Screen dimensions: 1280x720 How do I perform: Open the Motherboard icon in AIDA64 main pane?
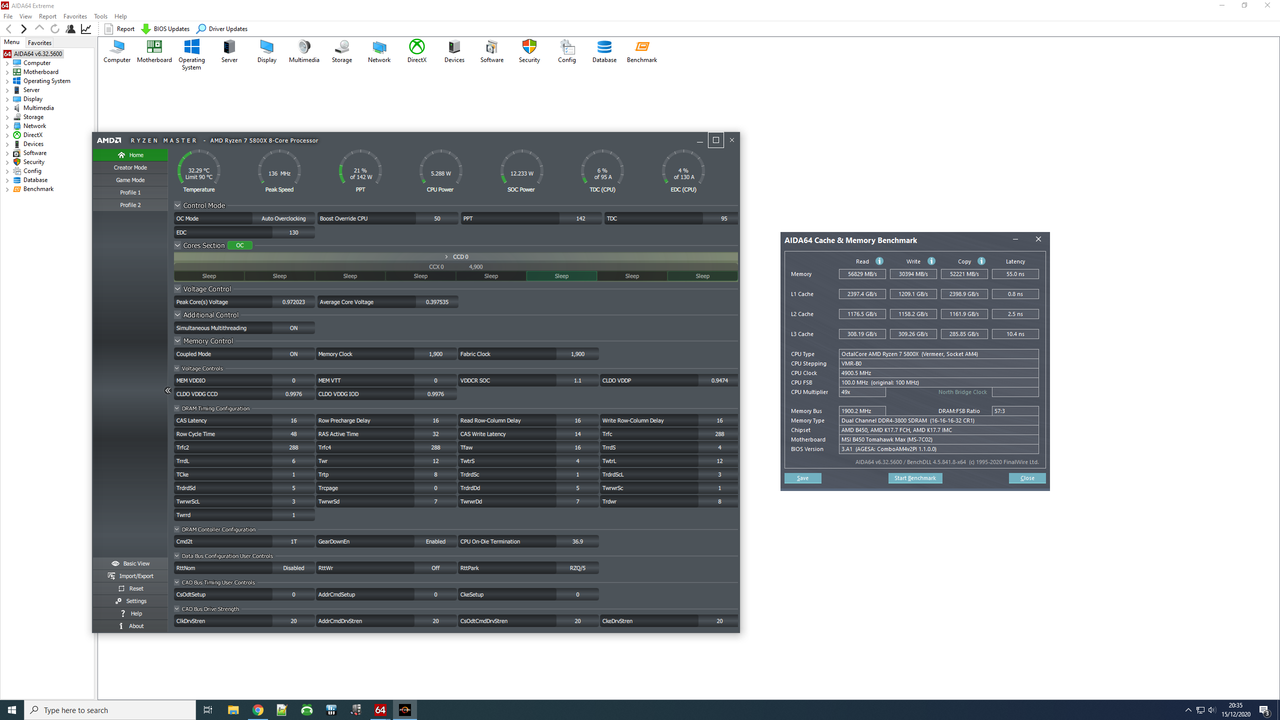pyautogui.click(x=154, y=47)
